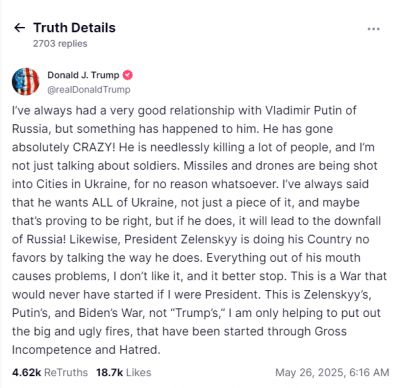Open the @realDonaldTrump handle link
Viewport: 400px width, 388px height.
point(89,90)
